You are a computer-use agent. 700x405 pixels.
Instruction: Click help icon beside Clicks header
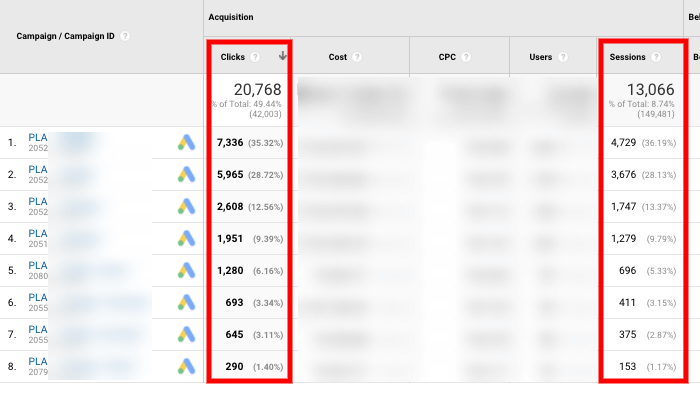(x=255, y=57)
